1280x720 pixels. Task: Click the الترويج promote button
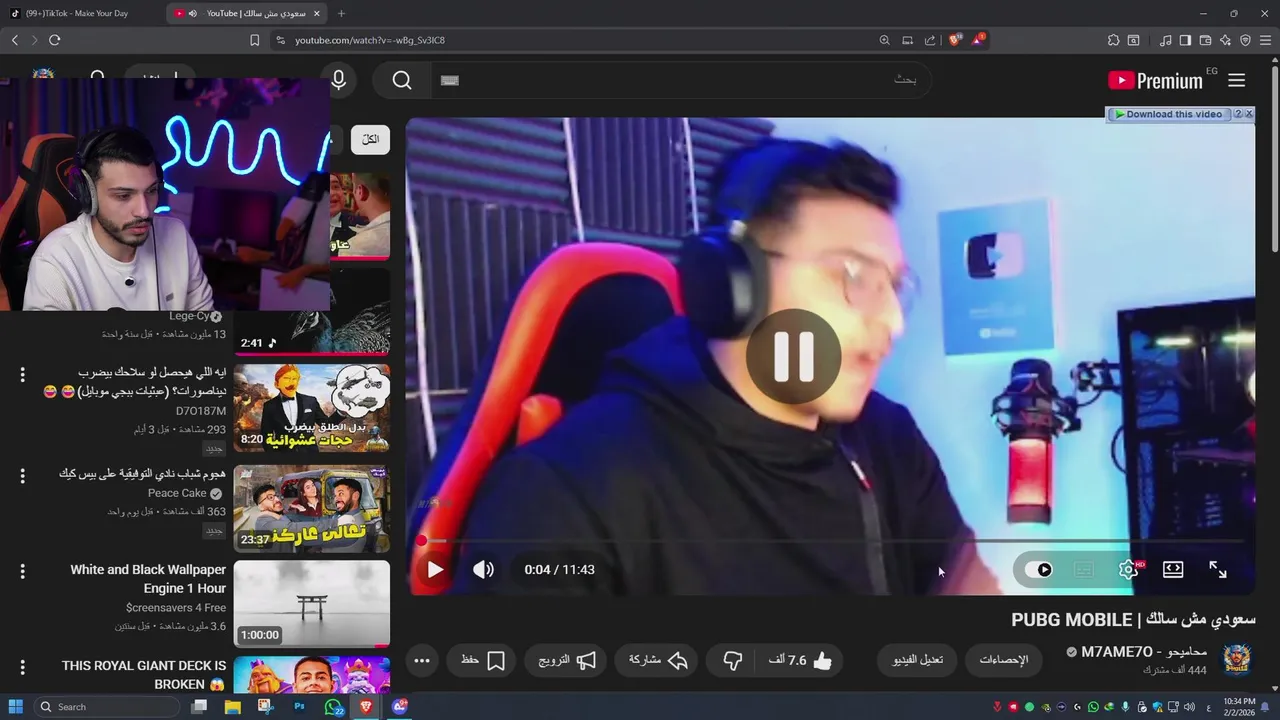tap(567, 660)
